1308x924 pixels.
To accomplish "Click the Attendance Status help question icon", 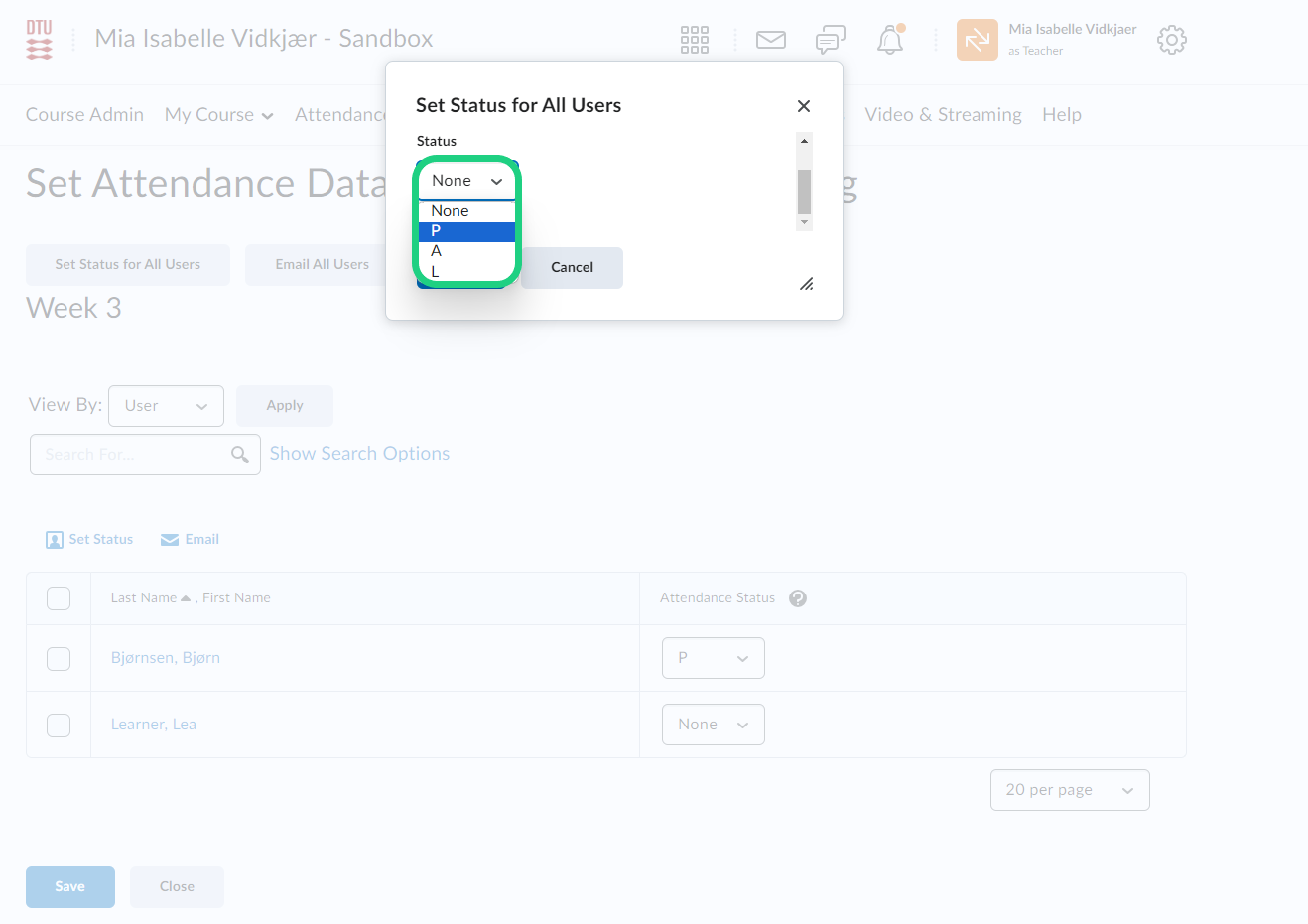I will pos(797,598).
